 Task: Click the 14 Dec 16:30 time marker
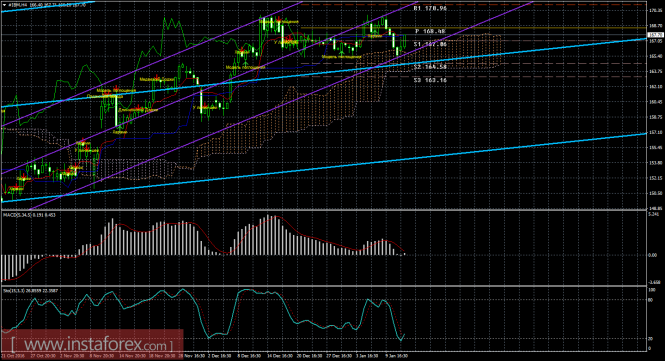pos(279,356)
